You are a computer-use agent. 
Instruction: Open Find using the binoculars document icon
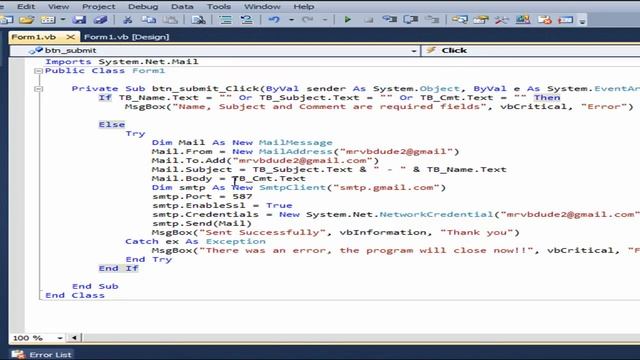click(198, 20)
